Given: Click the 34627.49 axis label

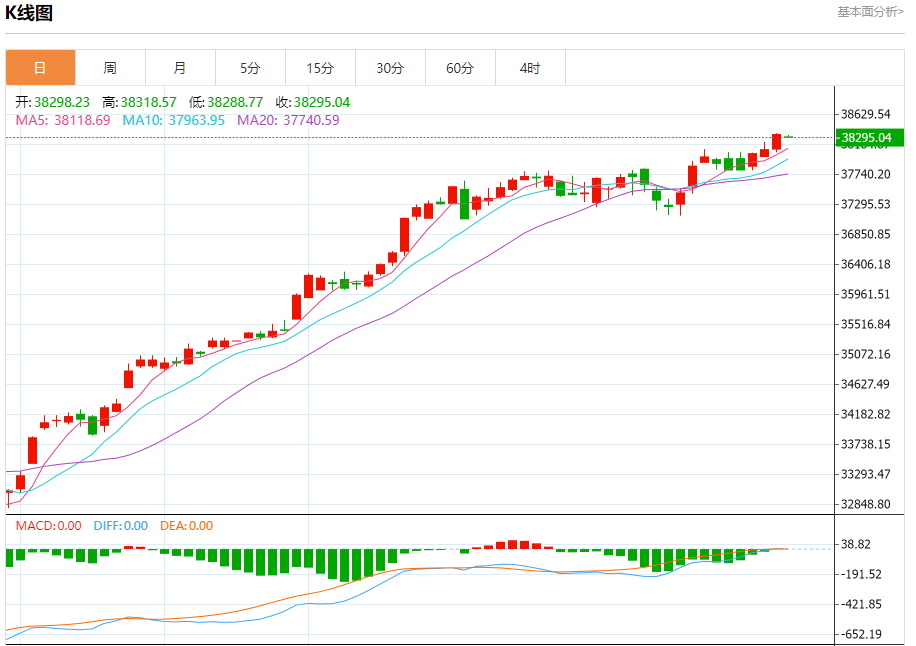Looking at the screenshot, I should point(866,384).
